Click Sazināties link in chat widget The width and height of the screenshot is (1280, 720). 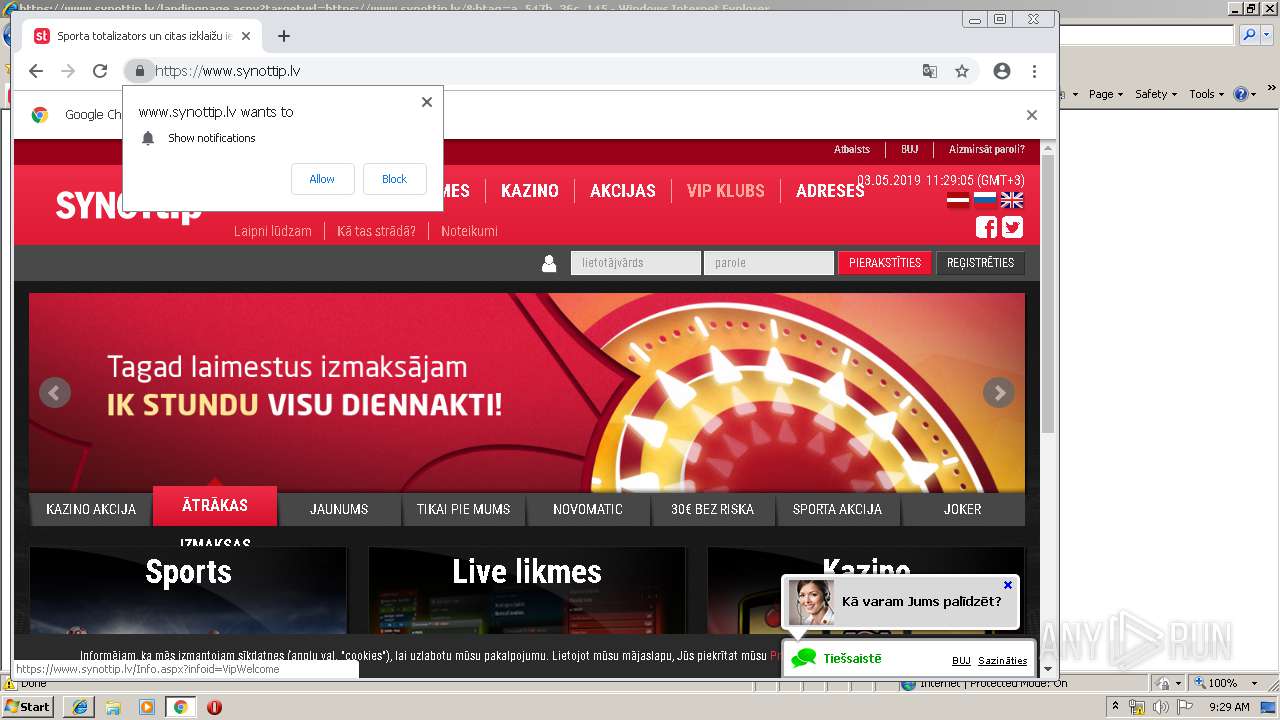1003,661
